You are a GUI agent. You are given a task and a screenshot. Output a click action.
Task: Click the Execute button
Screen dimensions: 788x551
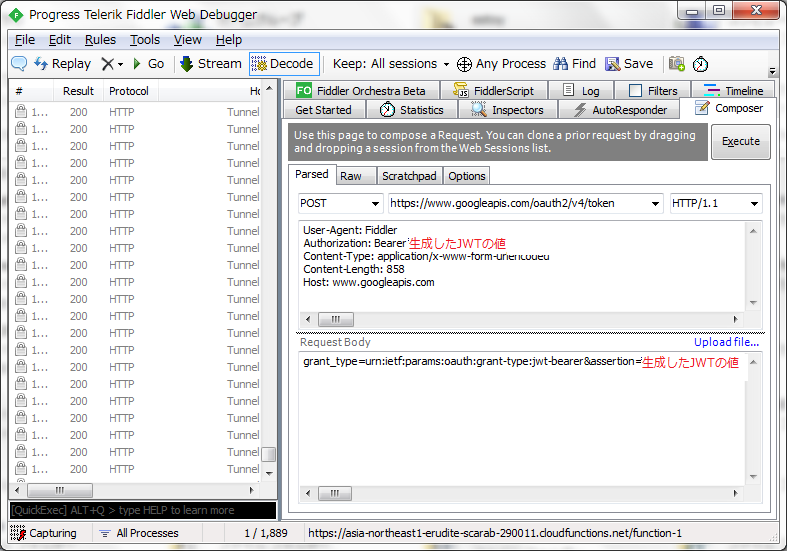click(x=741, y=142)
